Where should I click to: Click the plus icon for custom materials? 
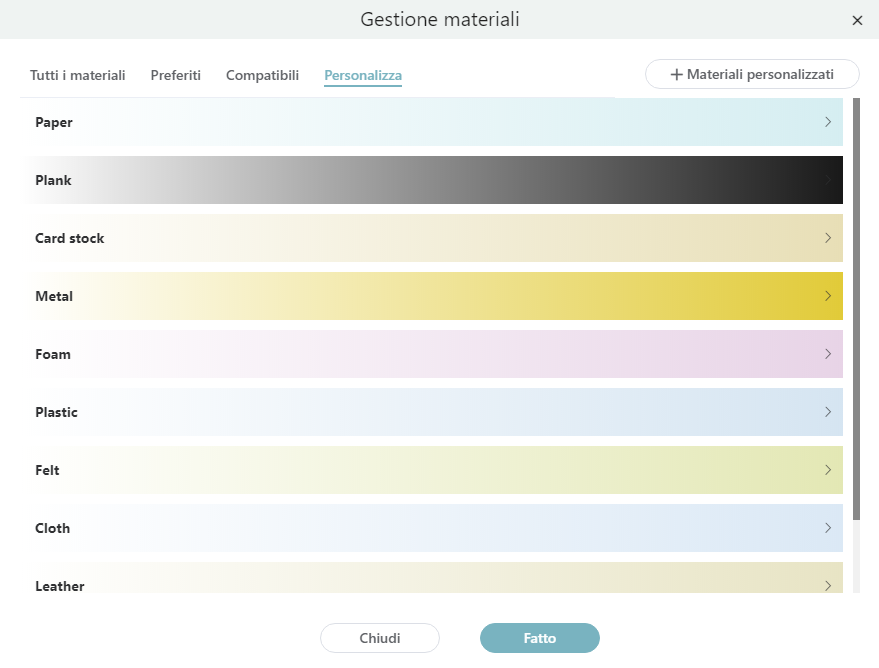677,75
